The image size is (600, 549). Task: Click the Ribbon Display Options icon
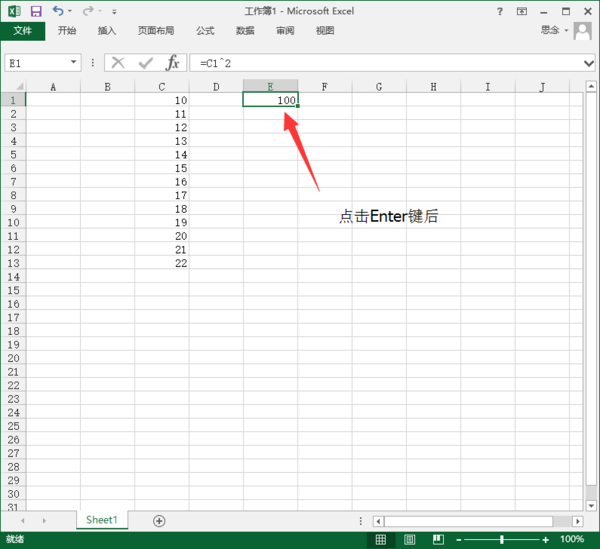coord(523,11)
